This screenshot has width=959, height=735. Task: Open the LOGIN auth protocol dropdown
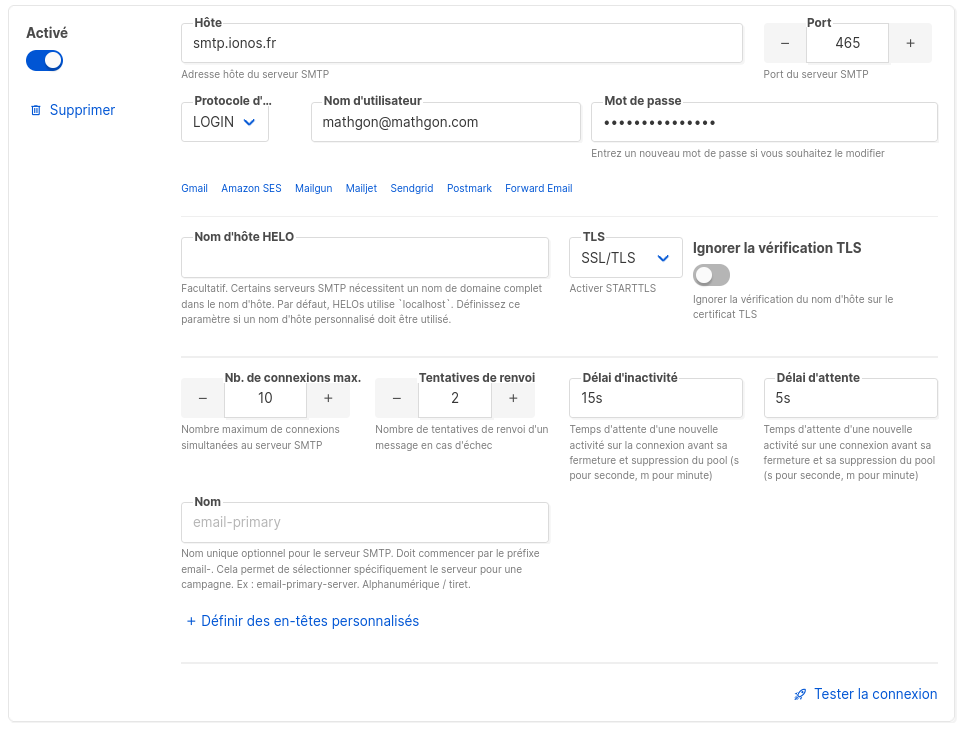coord(225,122)
